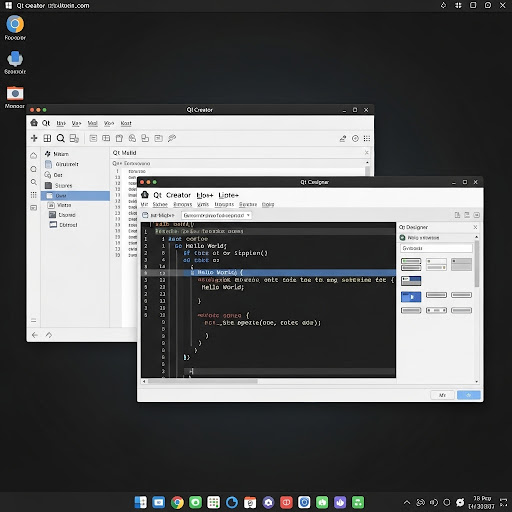Select the highlighted blue row in Qt Creator sidebar
512x512 pixels.
75,196
